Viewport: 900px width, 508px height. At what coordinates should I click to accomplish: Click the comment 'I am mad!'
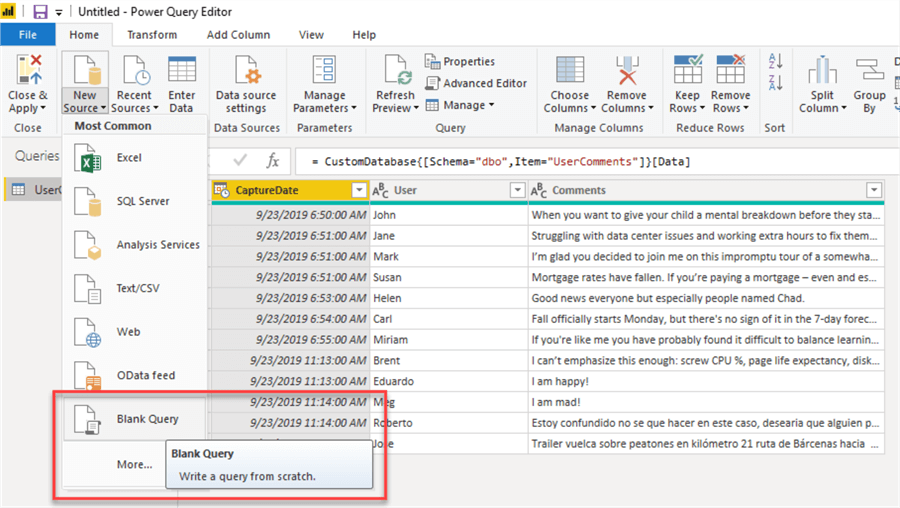[706, 402]
